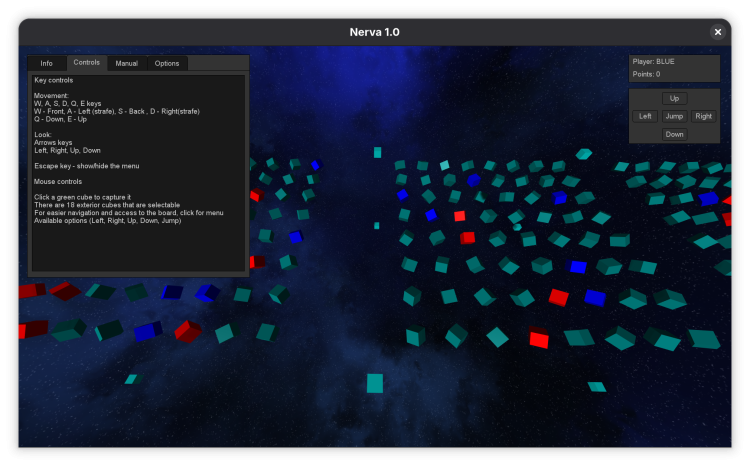
Task: Click the Player: BLUE label
Action: tap(654, 62)
